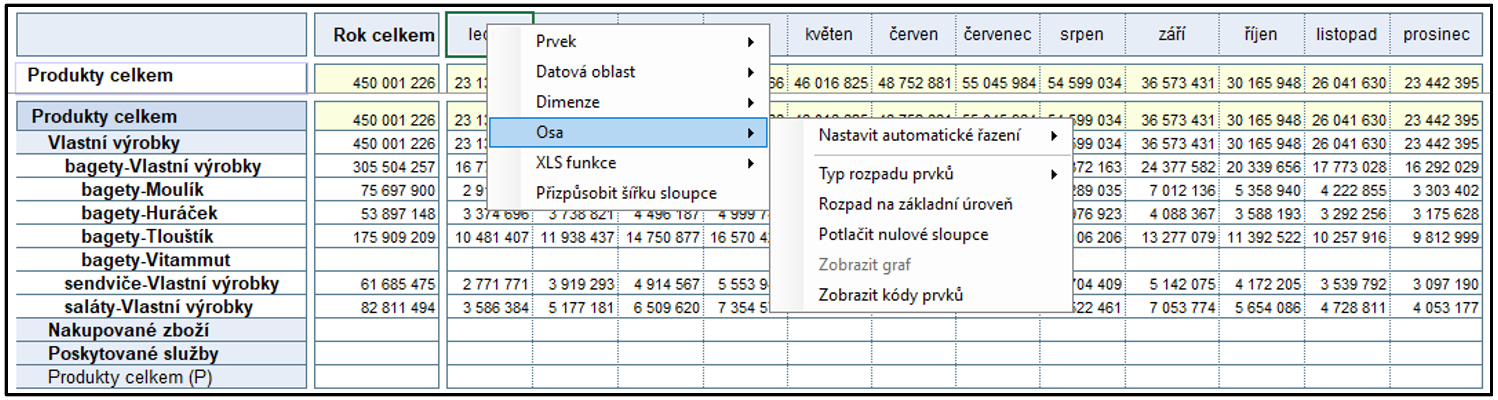This screenshot has width=1498, height=400.
Task: Open the Dimenze submenu
Action: coord(628,102)
